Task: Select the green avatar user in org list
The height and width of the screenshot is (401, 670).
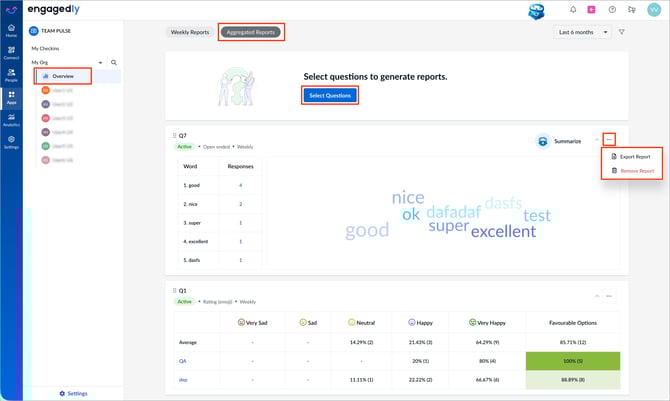Action: click(x=45, y=146)
